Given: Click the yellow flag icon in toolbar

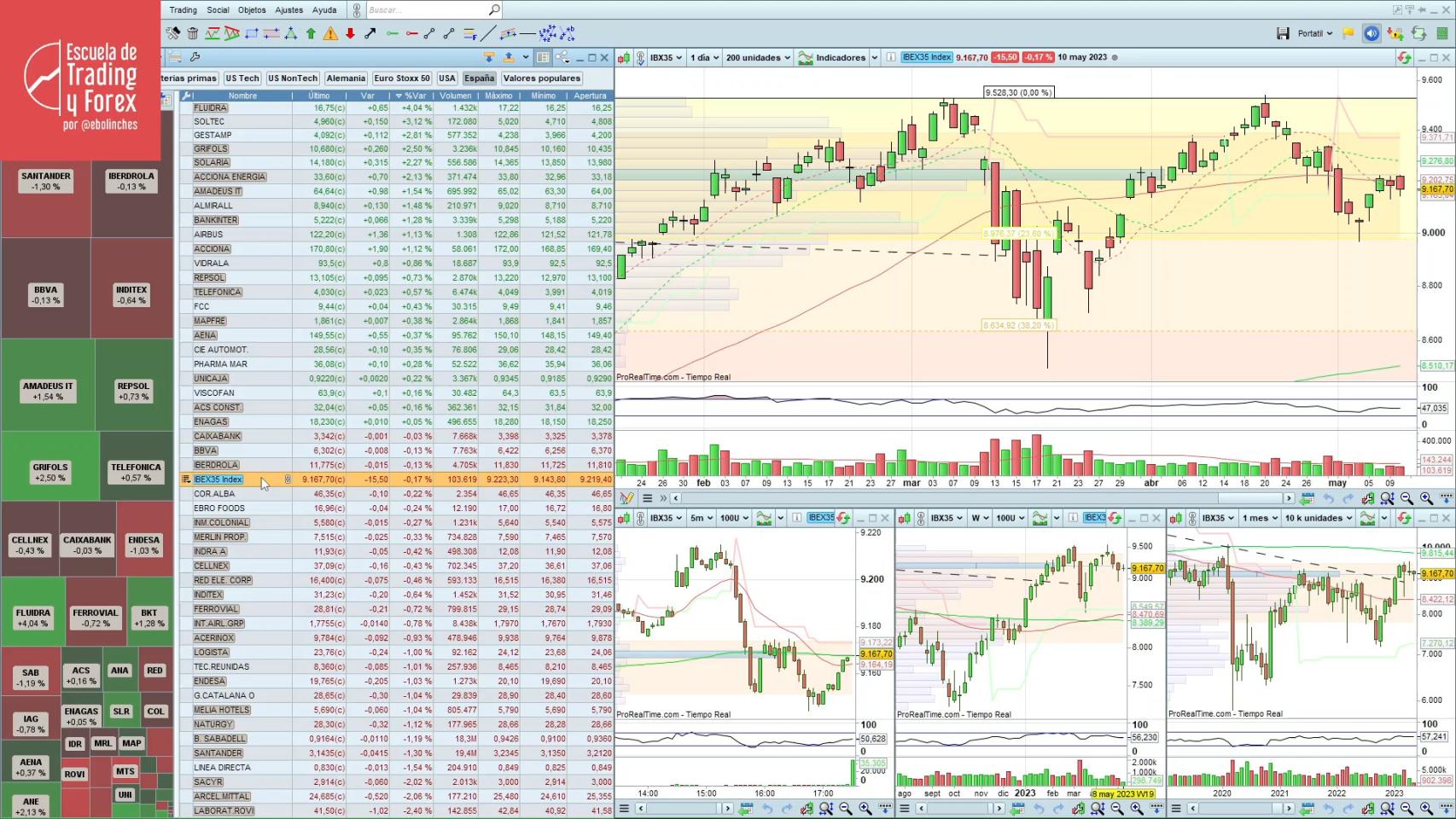Looking at the screenshot, I should coord(1348,33).
